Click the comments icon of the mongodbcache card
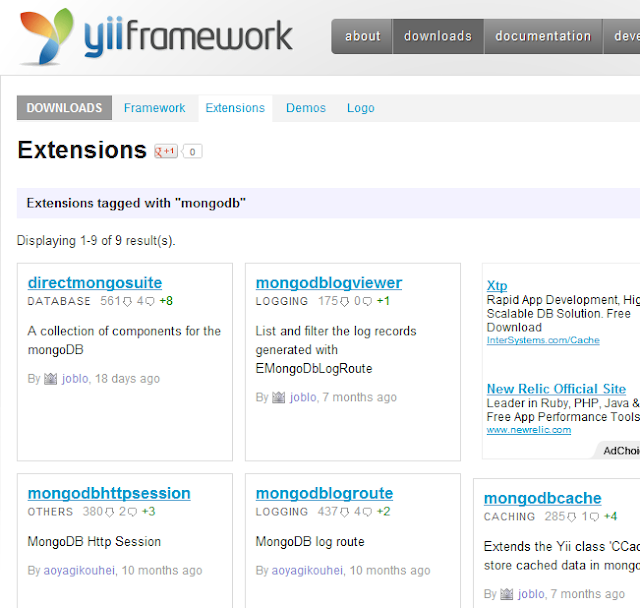This screenshot has width=640, height=608. tap(595, 517)
